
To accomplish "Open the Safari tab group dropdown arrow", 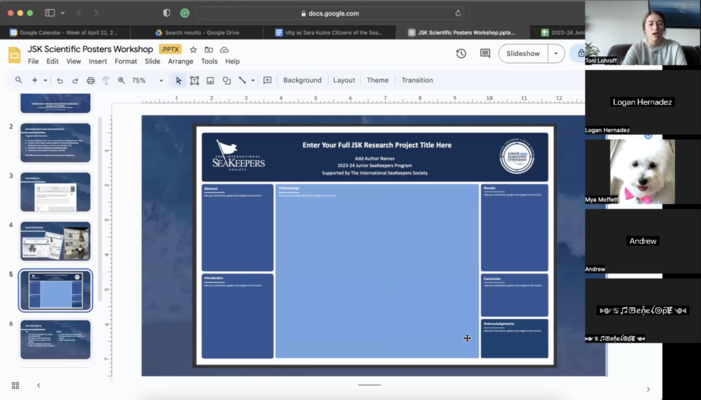I will coord(63,13).
